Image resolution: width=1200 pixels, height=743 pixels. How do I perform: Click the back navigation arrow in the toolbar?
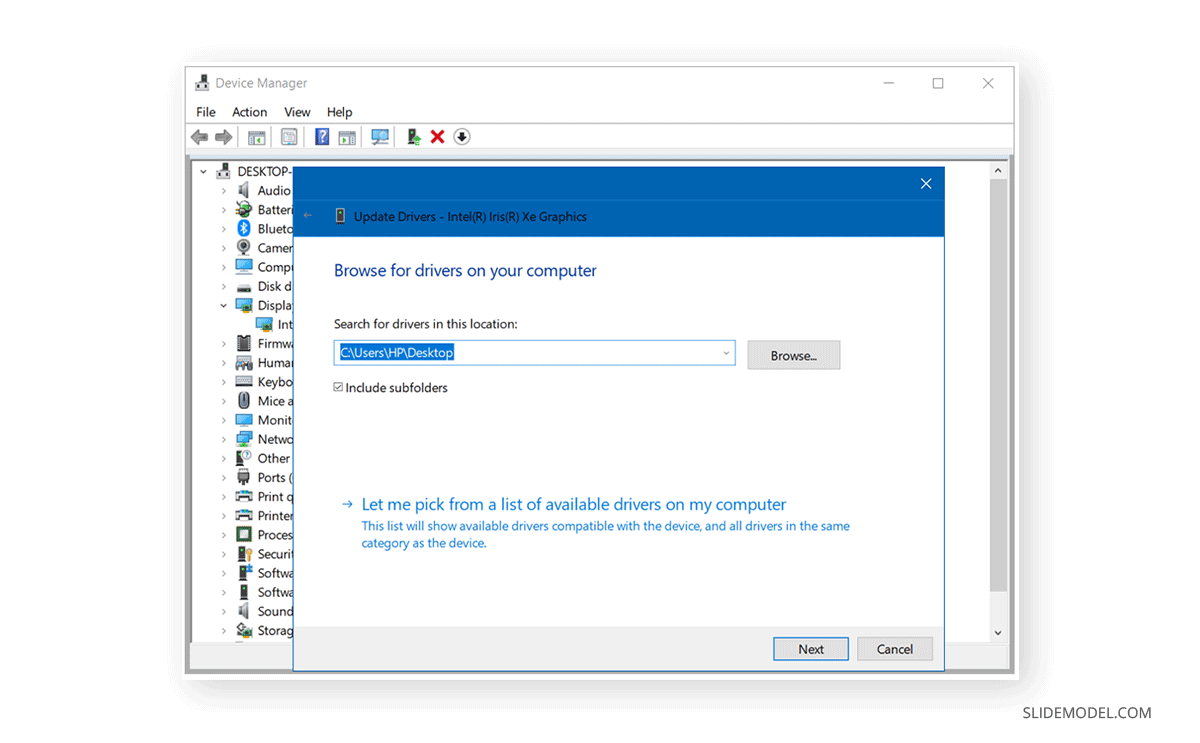tap(199, 136)
